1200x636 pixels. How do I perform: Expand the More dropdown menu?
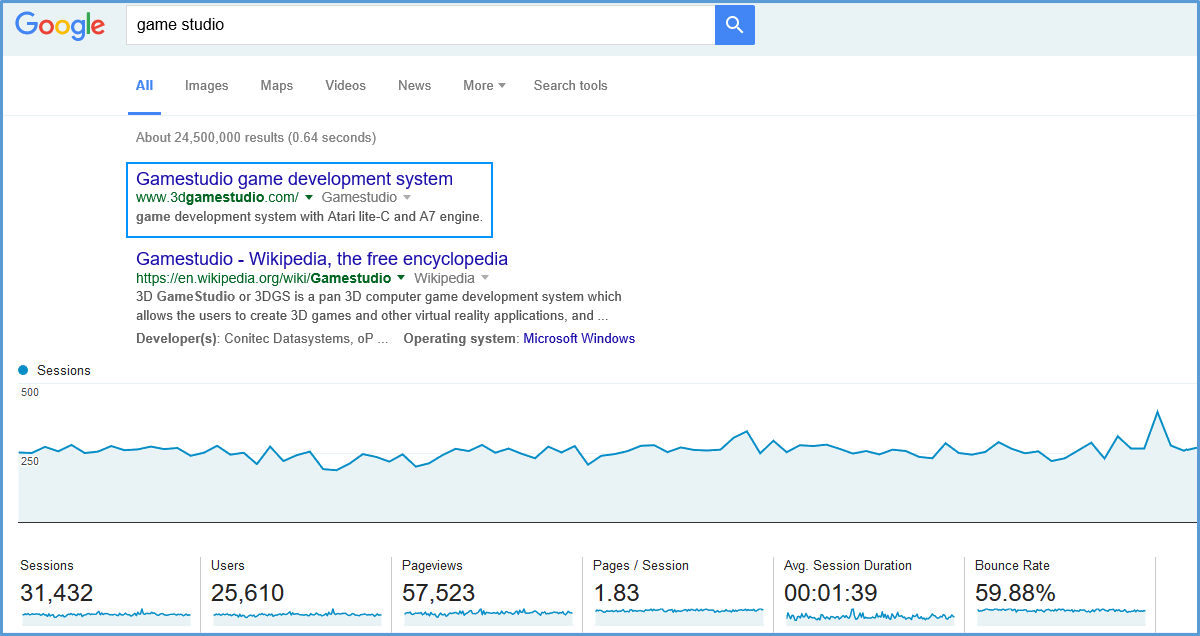point(484,86)
